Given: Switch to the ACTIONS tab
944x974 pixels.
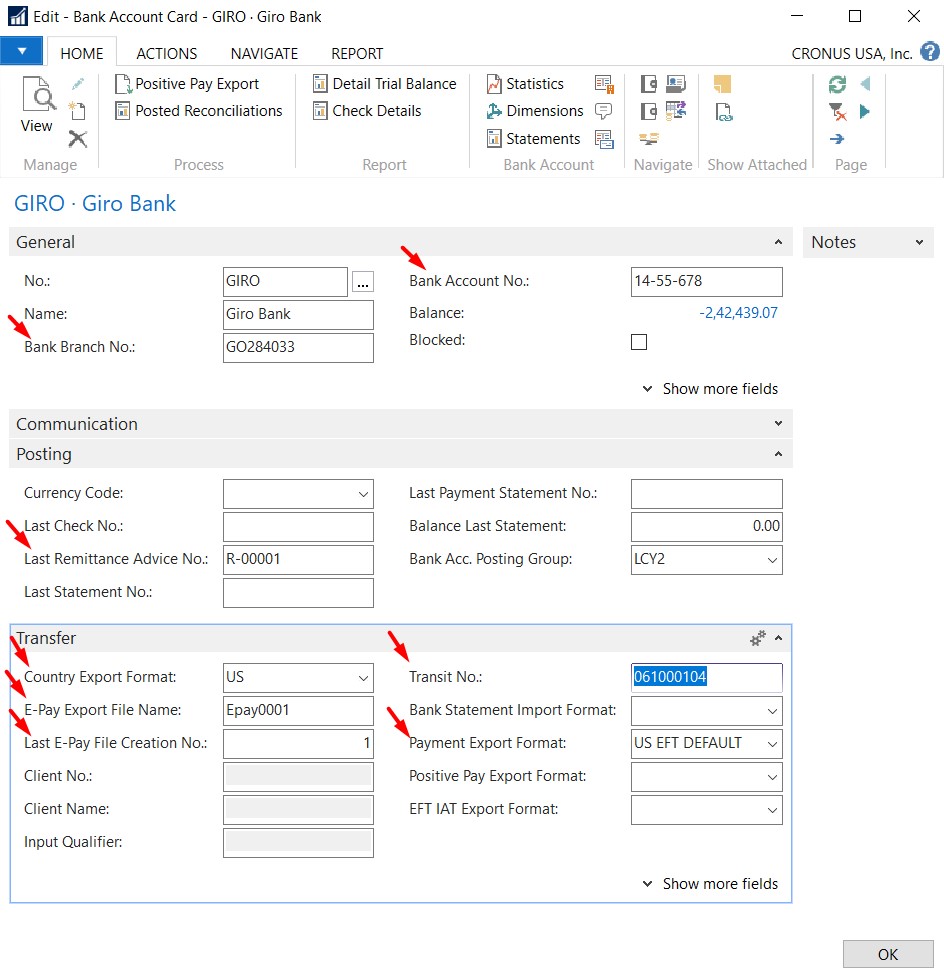Looking at the screenshot, I should point(166,53).
